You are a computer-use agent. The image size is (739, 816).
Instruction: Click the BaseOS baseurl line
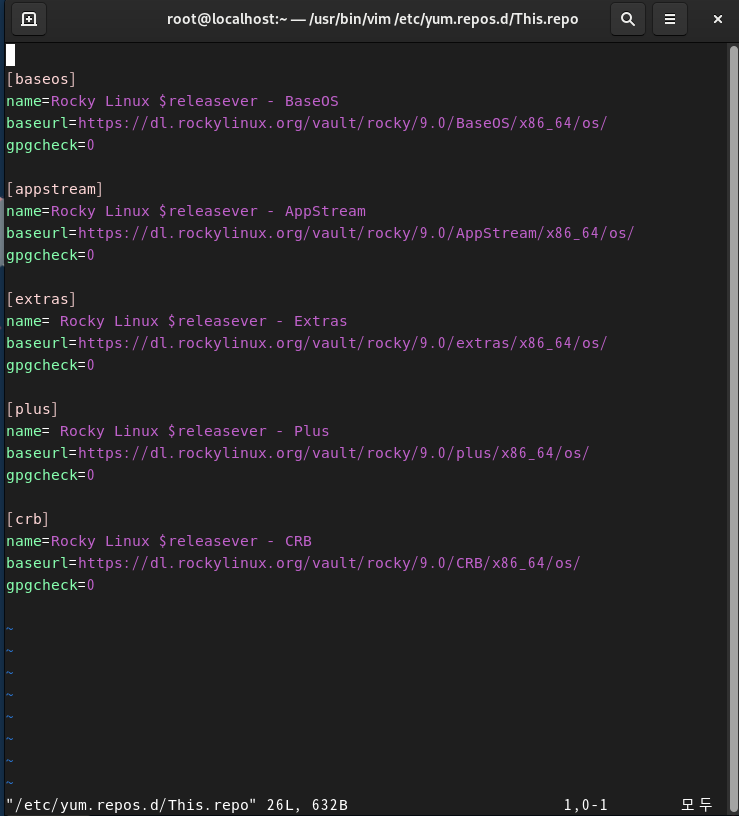(307, 123)
